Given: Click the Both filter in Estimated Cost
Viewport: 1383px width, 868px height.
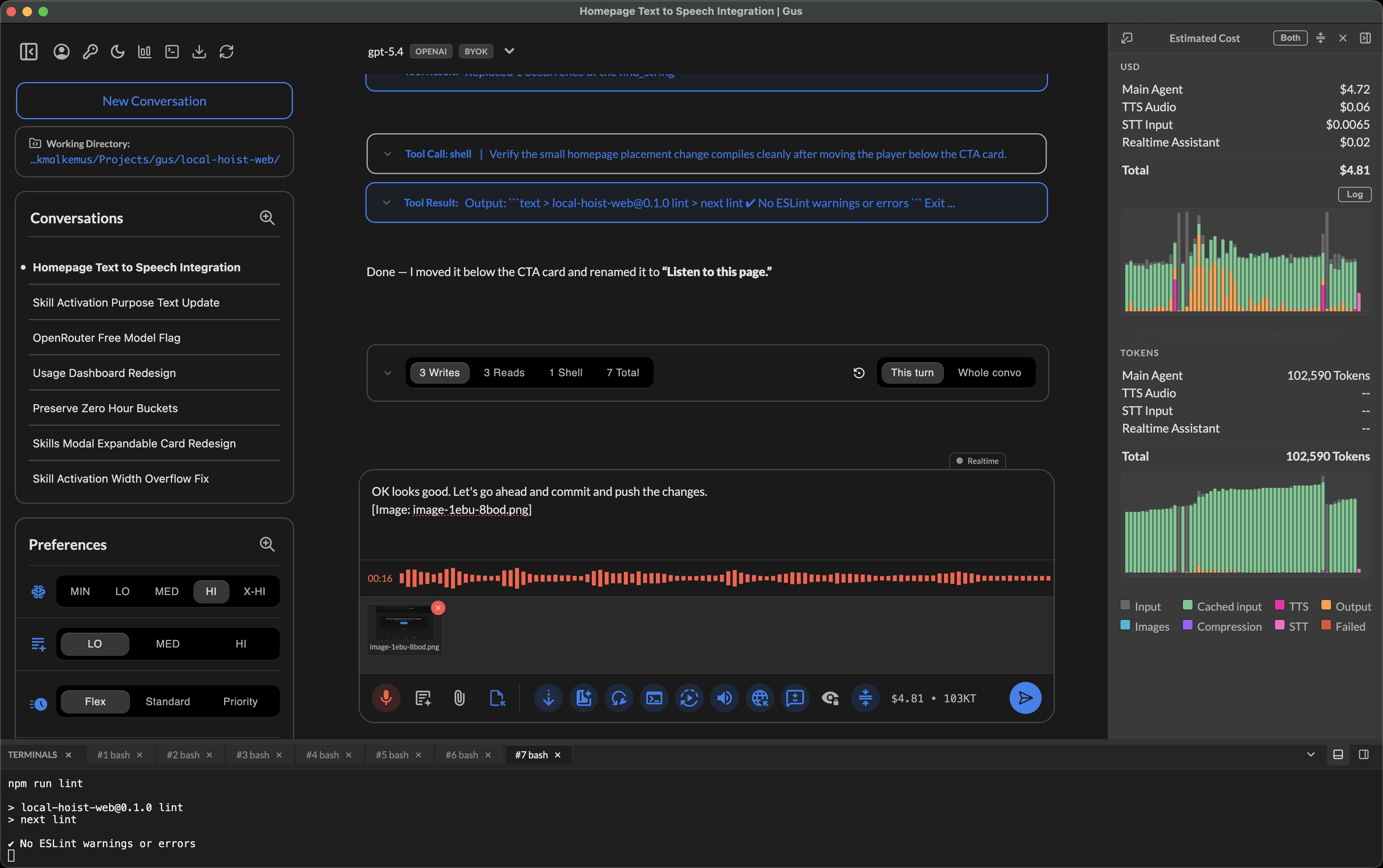Looking at the screenshot, I should (1290, 38).
